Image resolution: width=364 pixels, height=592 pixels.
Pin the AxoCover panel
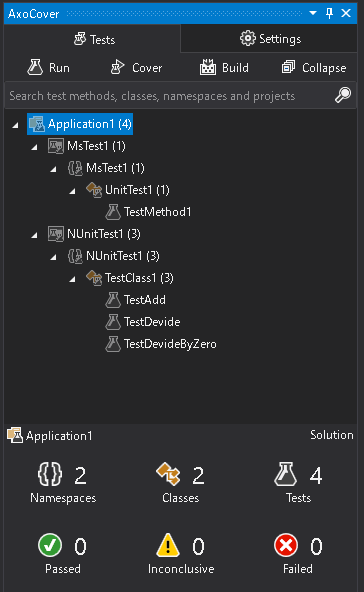(329, 13)
